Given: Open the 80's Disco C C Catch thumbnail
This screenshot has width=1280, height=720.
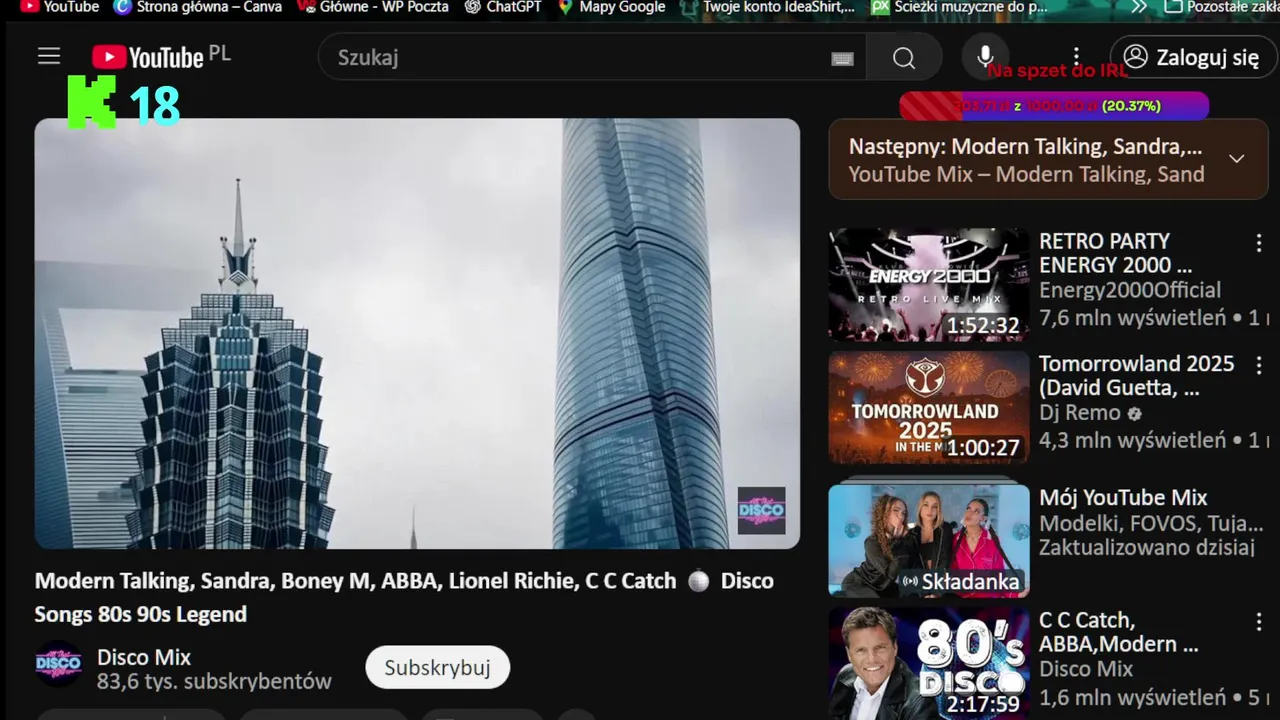Looking at the screenshot, I should point(929,663).
